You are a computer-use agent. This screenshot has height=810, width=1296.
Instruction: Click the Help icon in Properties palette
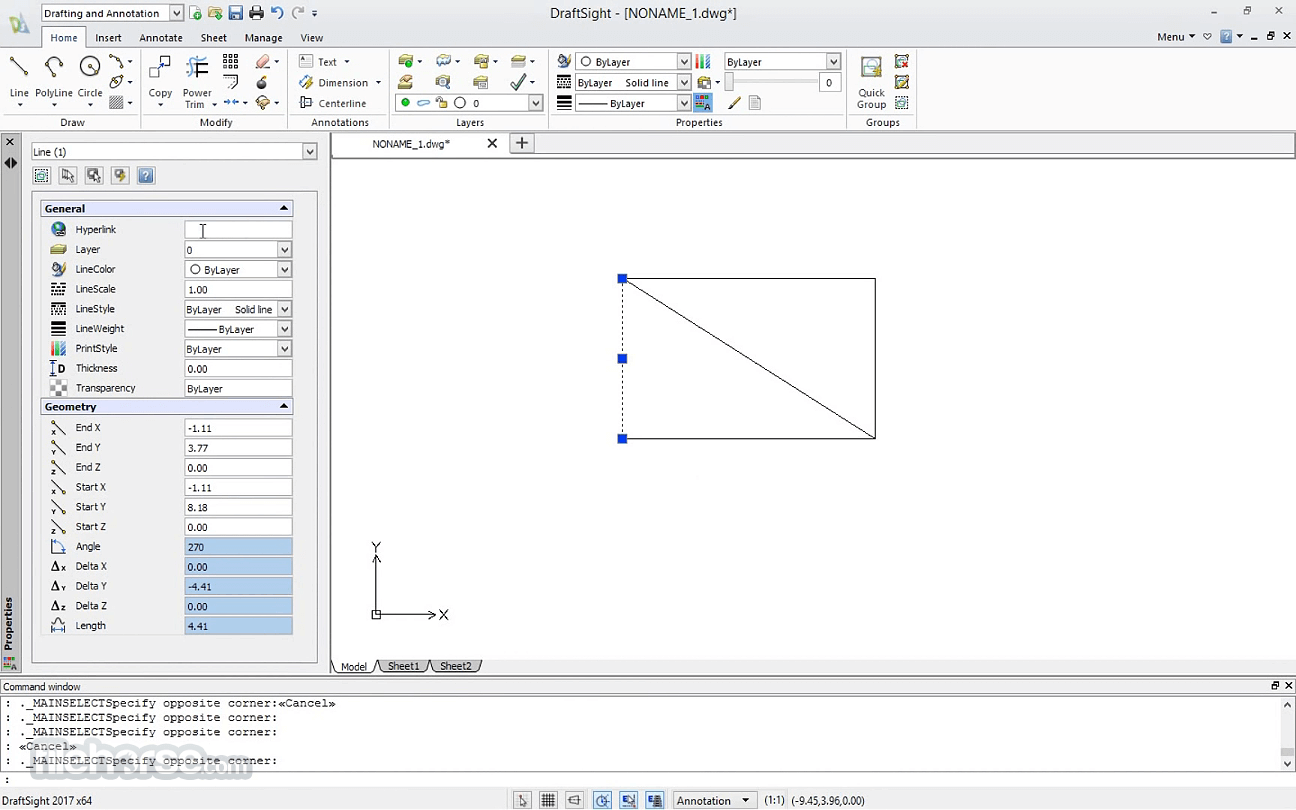tap(146, 176)
